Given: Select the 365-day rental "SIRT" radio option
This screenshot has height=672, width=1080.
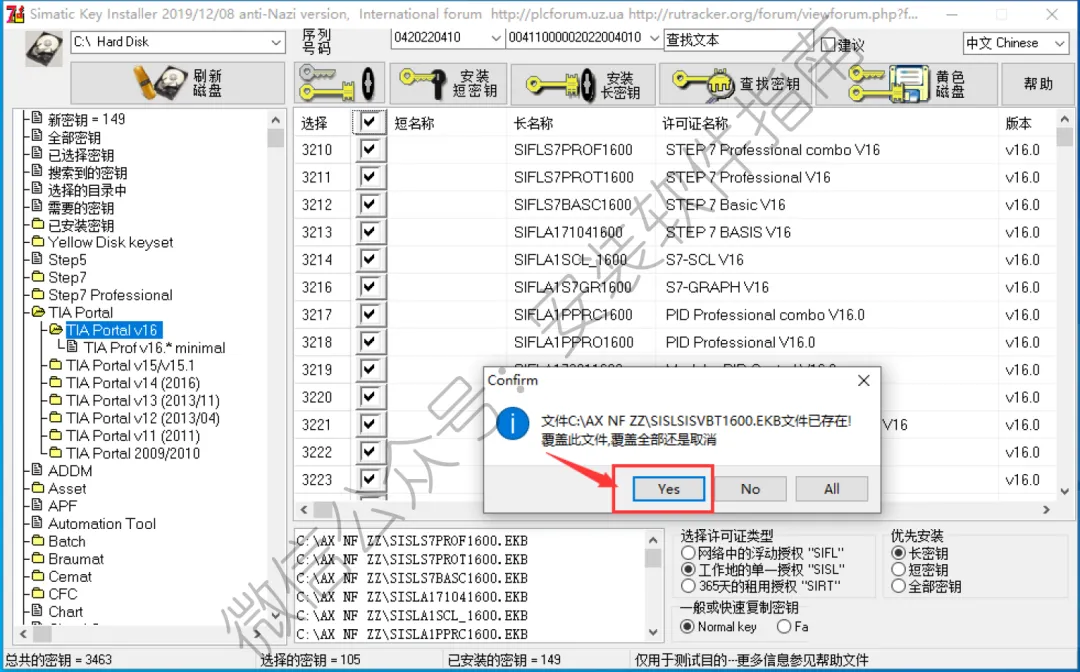Looking at the screenshot, I should coord(687,586).
